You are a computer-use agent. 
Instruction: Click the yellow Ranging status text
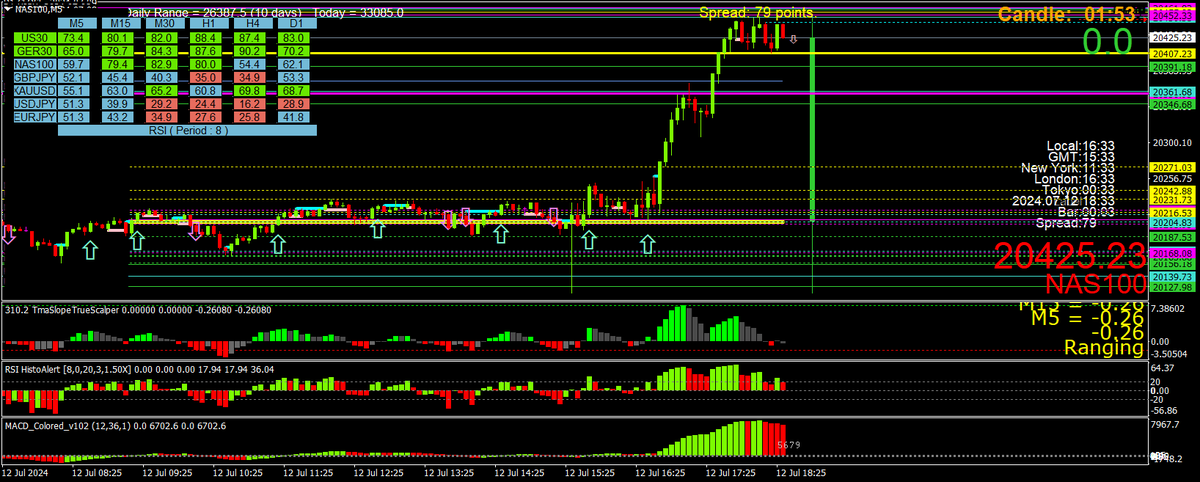[1104, 348]
